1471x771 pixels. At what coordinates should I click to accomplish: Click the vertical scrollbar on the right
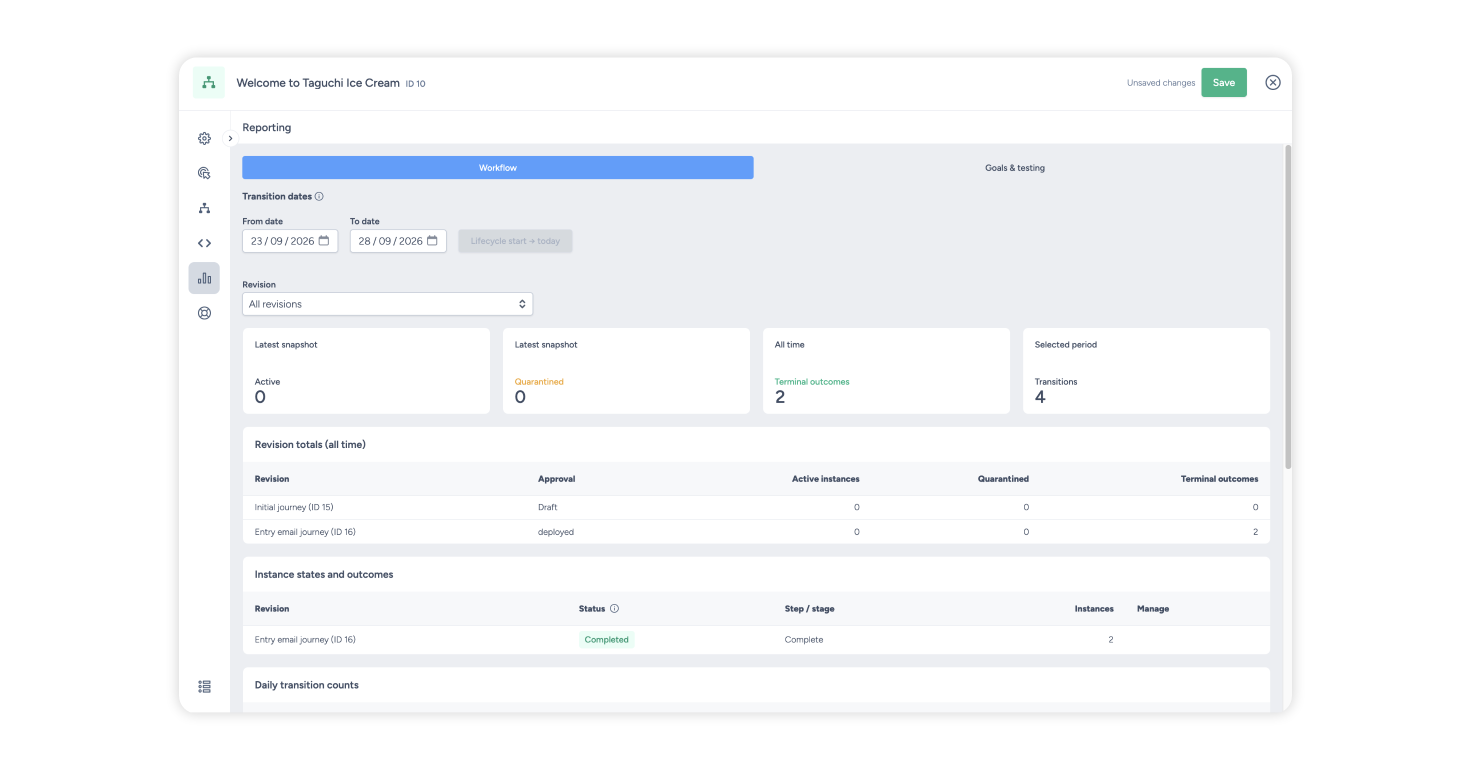[1288, 307]
